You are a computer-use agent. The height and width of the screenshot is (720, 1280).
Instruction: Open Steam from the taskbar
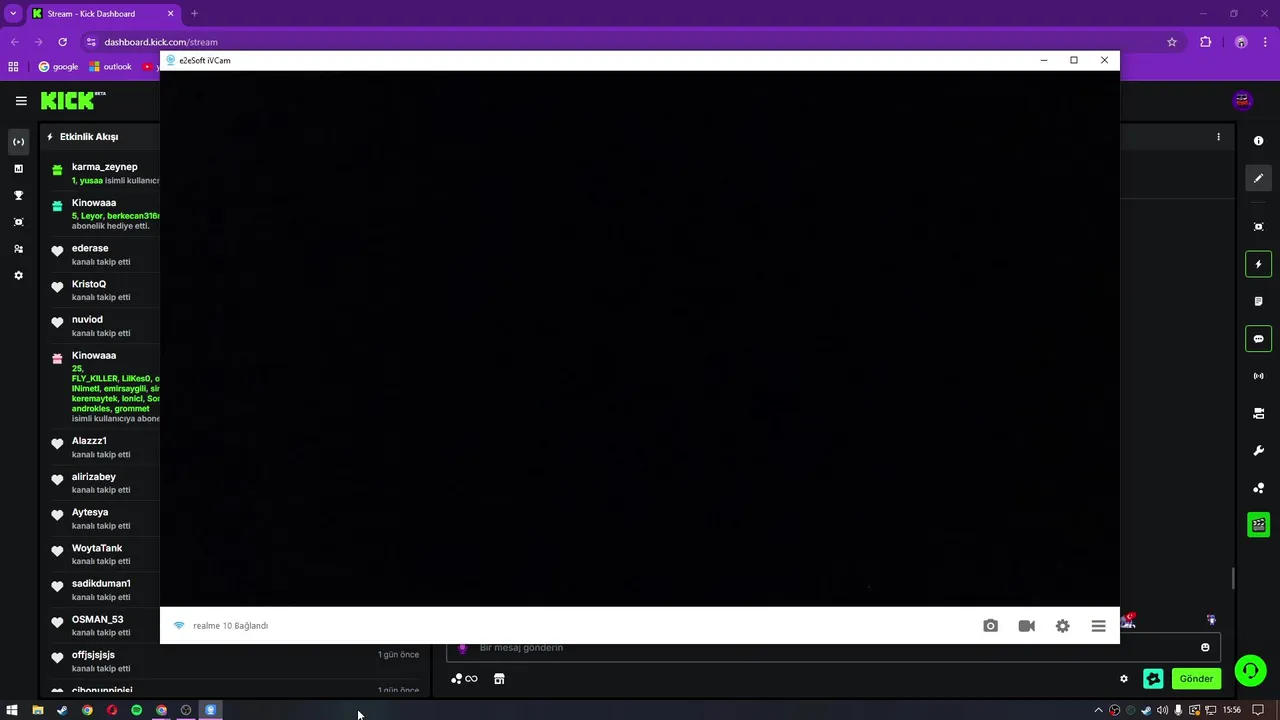62,710
